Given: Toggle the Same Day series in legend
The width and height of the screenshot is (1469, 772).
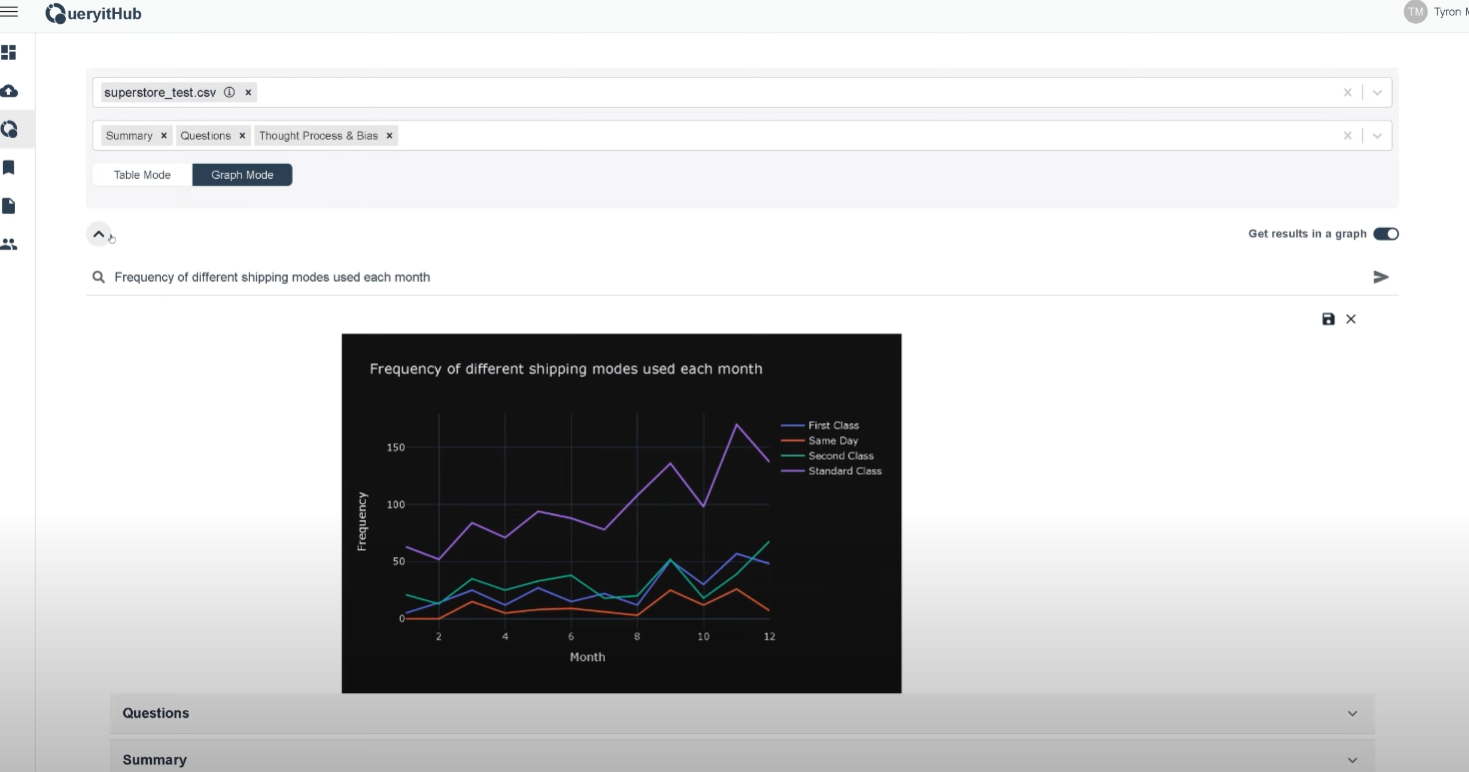Looking at the screenshot, I should pyautogui.click(x=832, y=441).
